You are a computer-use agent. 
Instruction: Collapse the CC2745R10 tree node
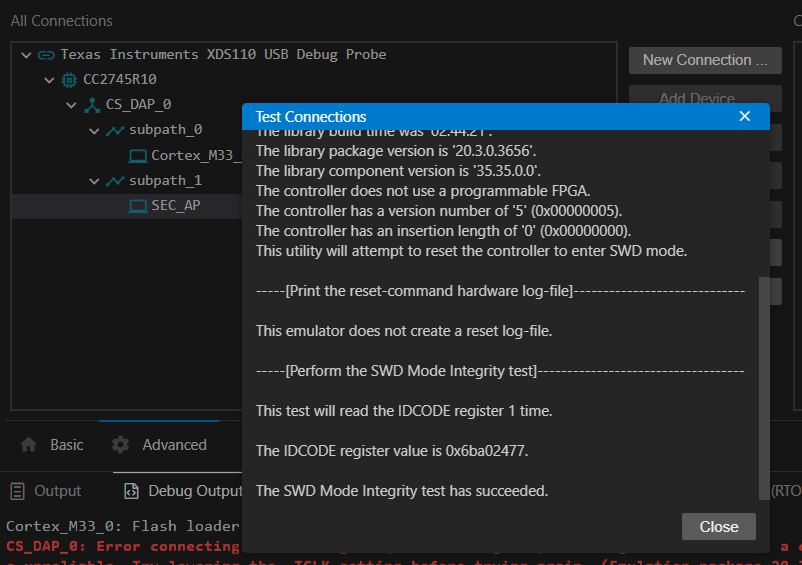tap(49, 80)
